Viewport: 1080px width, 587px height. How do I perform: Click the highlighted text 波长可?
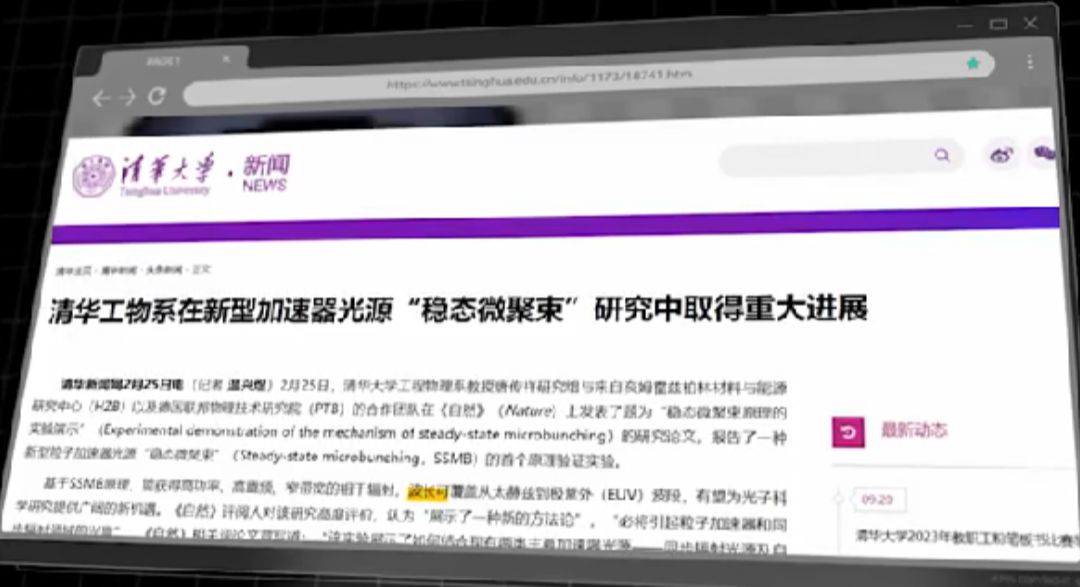pos(428,492)
